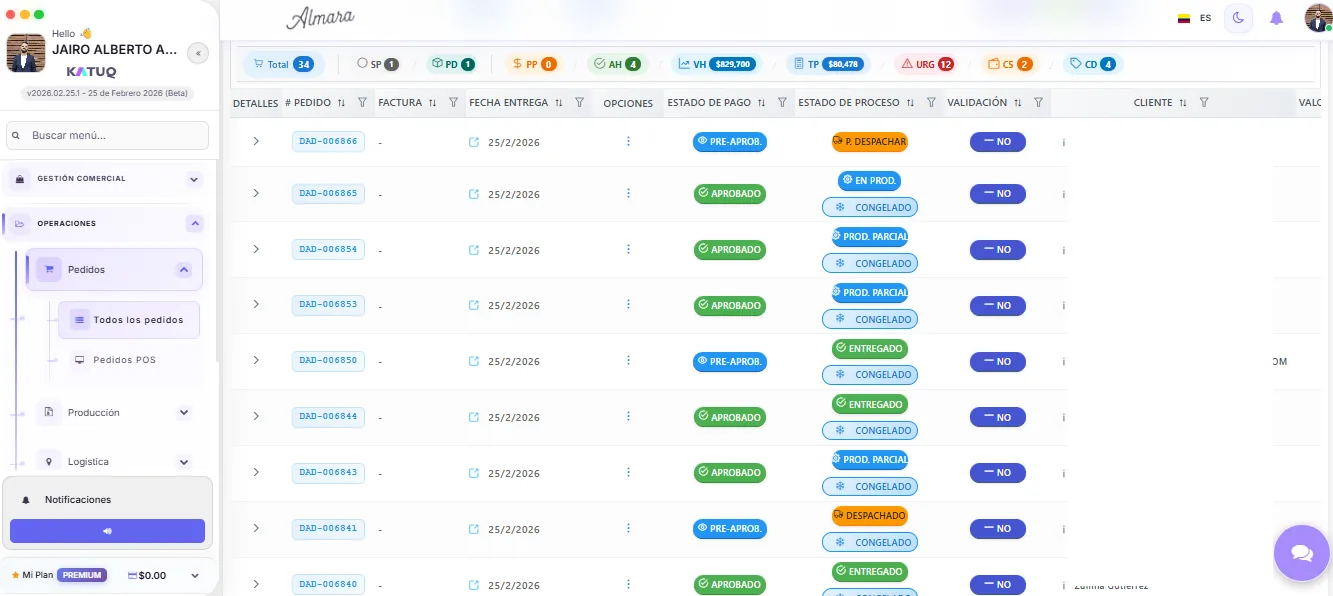1333x596 pixels.
Task: Open options menu for order DAD-006850
Action: click(628, 360)
